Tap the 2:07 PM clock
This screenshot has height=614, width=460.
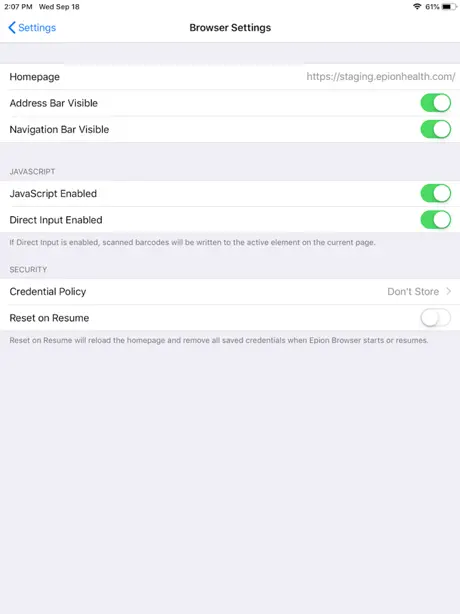pos(18,7)
